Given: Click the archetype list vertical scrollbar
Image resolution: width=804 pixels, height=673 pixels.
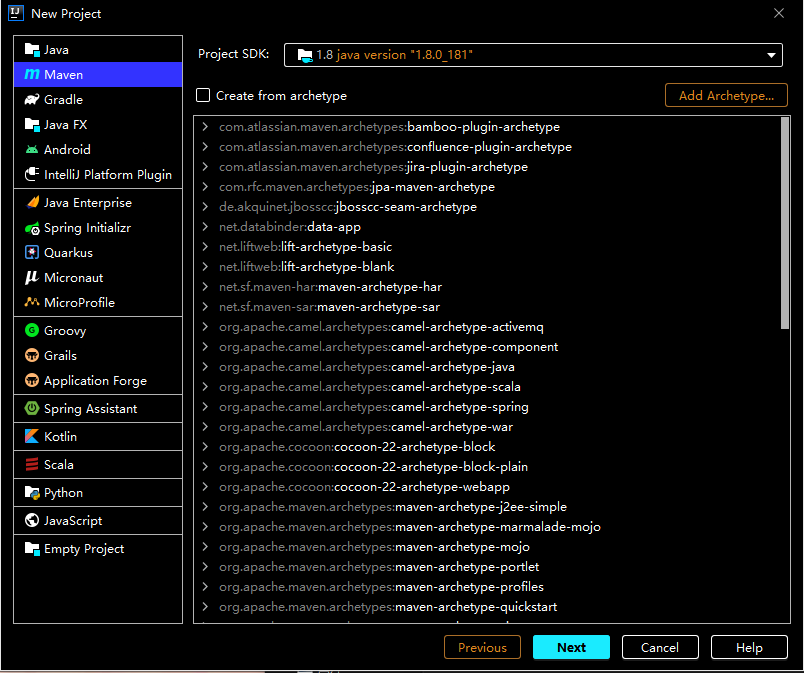Looking at the screenshot, I should click(x=785, y=223).
